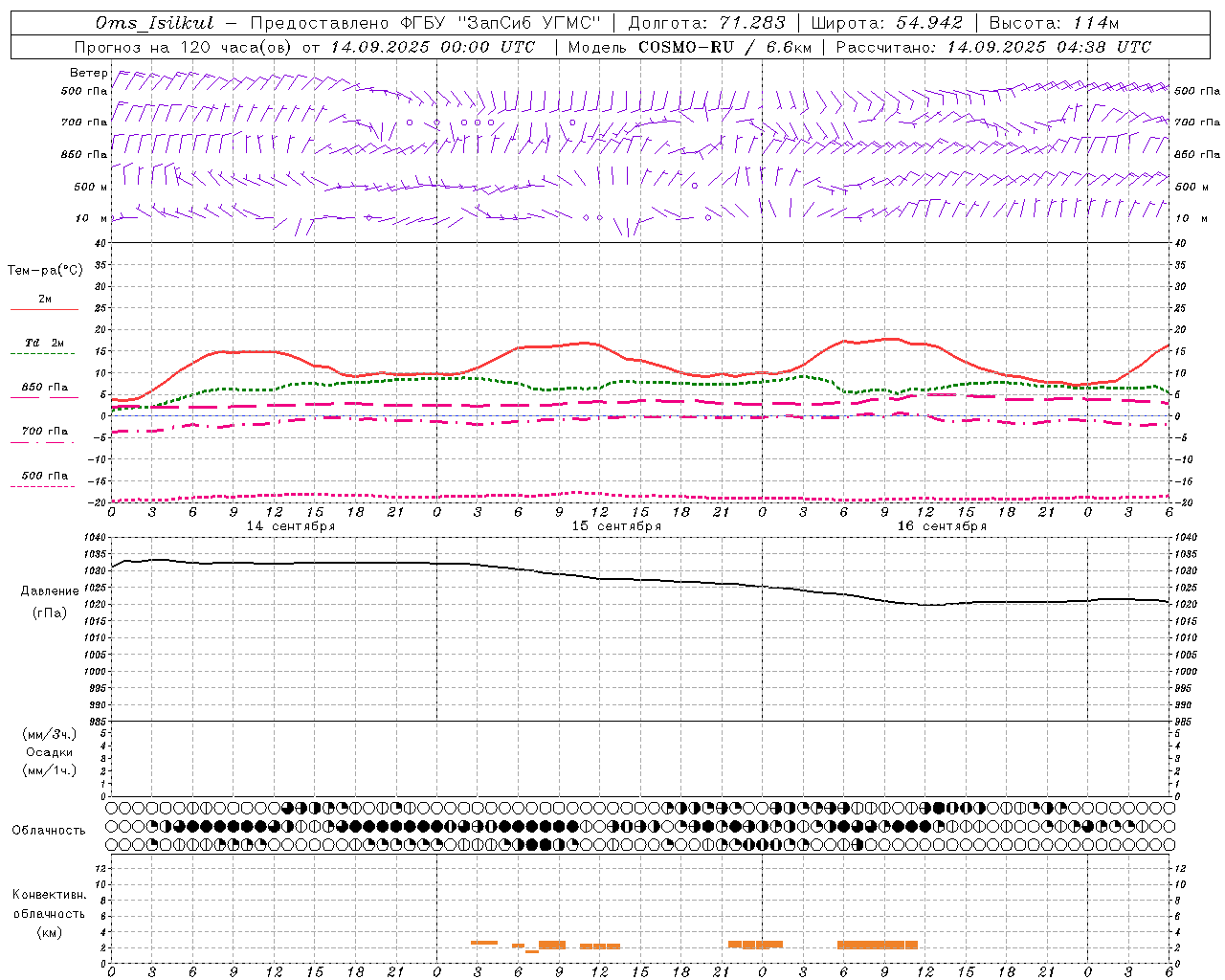Click the (км) unit under convective cloudiness

point(50,932)
